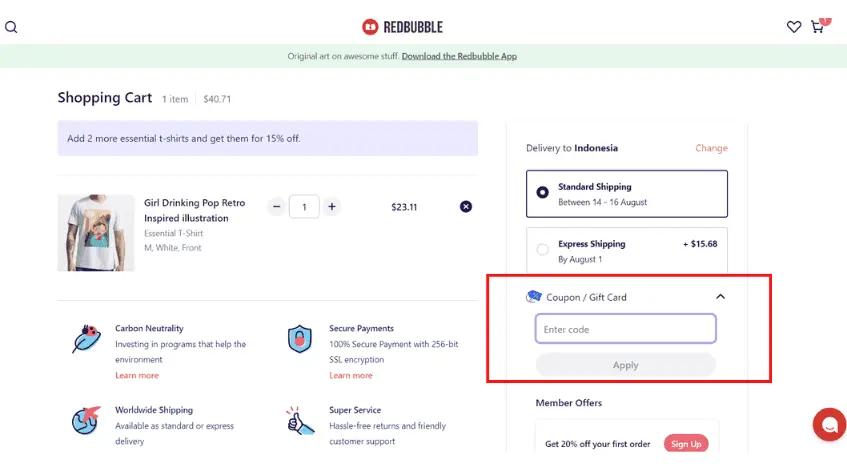Image resolution: width=847 pixels, height=470 pixels.
Task: Click the Member Offers heading
Action: [568, 403]
